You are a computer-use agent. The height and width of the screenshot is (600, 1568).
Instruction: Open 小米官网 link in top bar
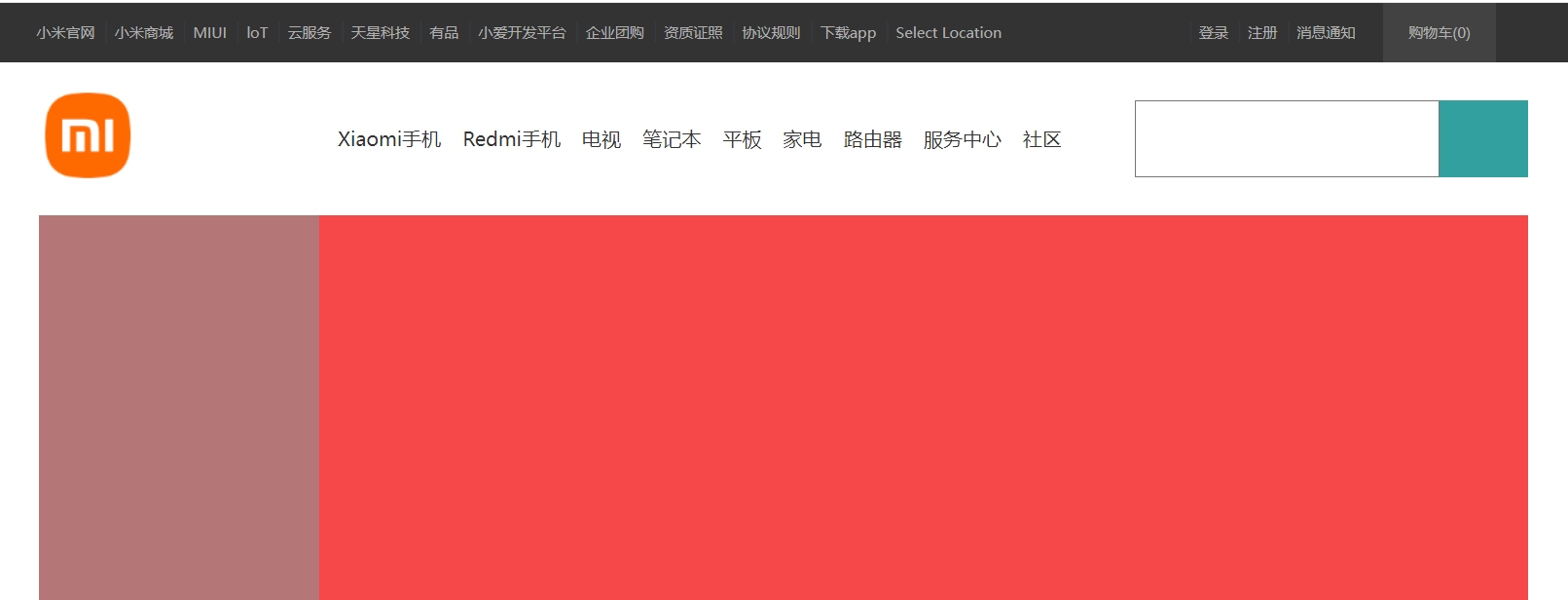click(65, 33)
